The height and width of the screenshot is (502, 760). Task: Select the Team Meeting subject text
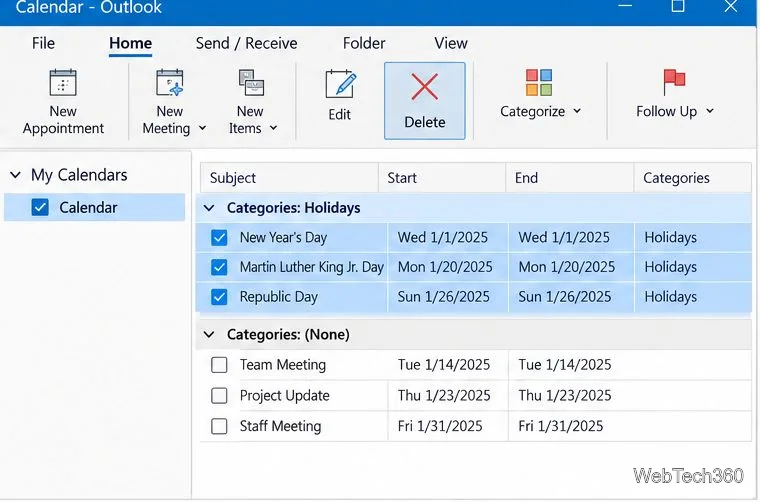coord(283,364)
